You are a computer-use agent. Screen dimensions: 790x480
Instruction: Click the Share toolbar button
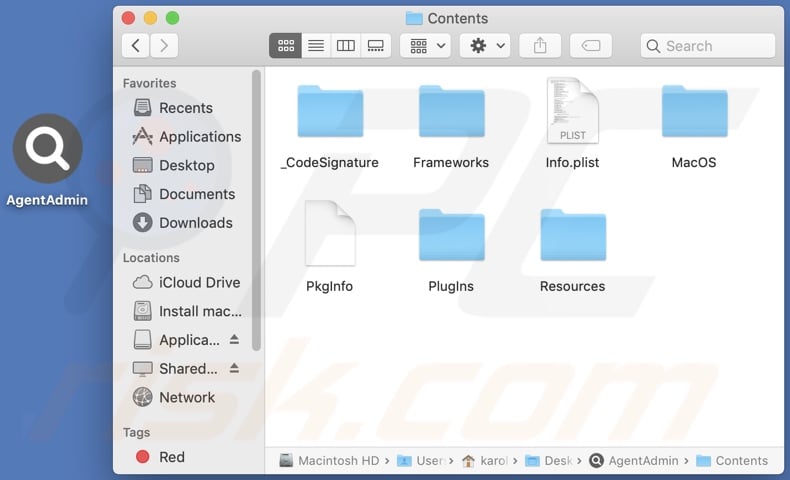tap(540, 46)
